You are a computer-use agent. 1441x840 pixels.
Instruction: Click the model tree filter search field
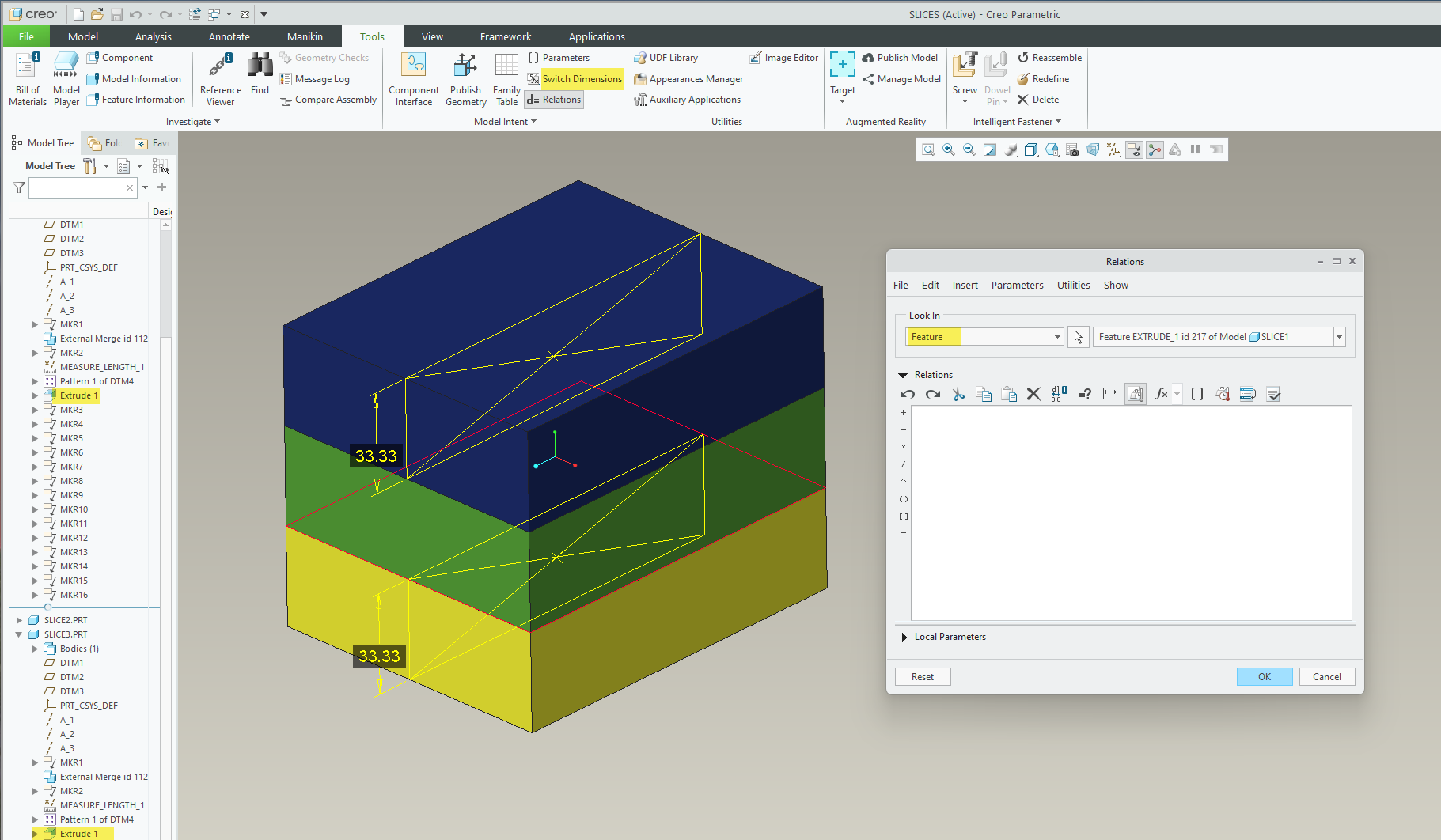[79, 187]
